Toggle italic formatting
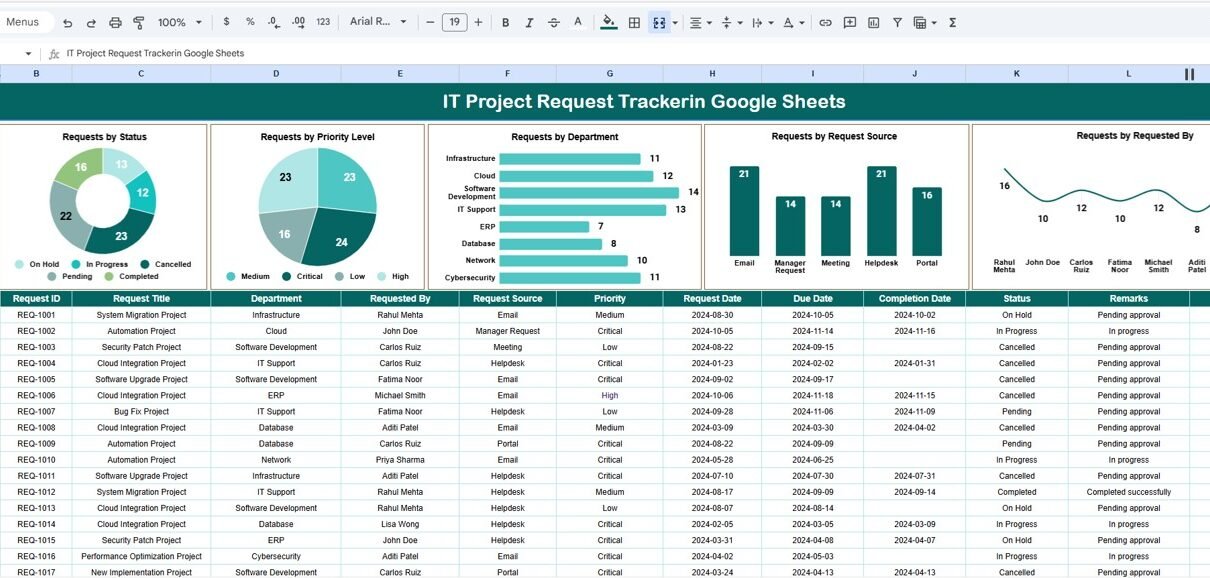Screen dimensions: 1210x578 (529, 22)
